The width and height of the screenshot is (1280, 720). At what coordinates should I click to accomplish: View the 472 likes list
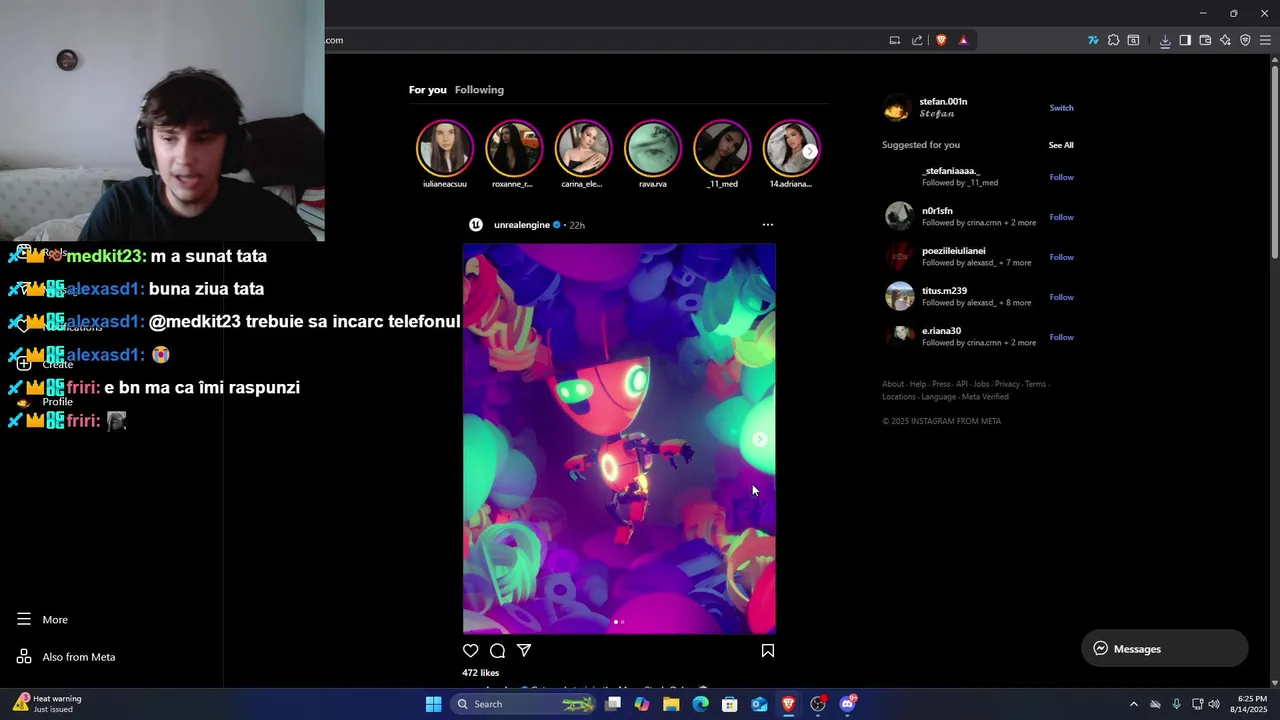click(480, 673)
